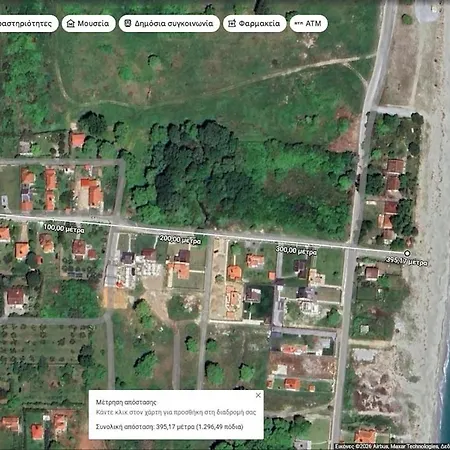Click the 100,00 μέτρα distance marker

point(64,228)
